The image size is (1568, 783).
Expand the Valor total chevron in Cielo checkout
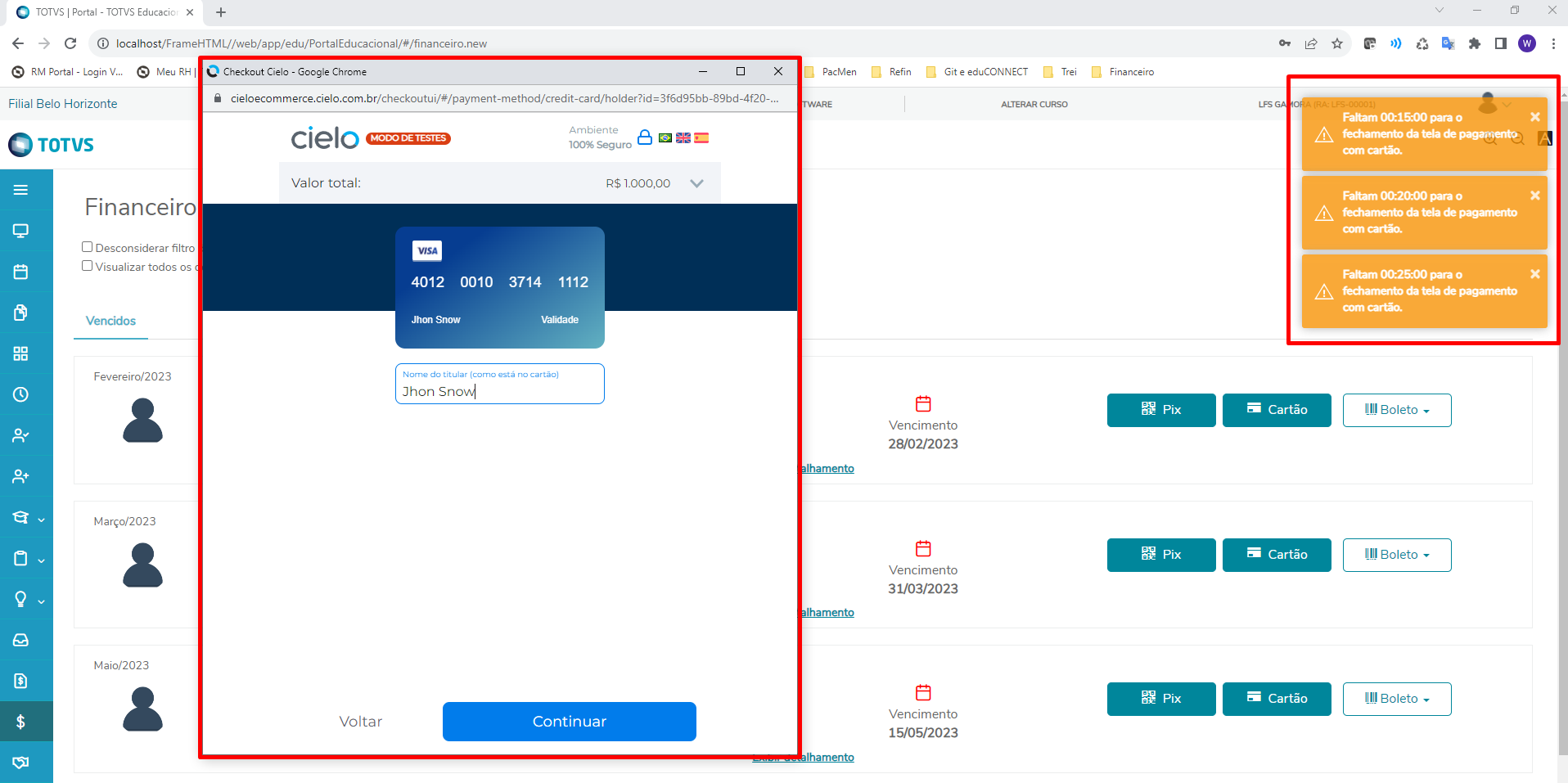coord(696,183)
